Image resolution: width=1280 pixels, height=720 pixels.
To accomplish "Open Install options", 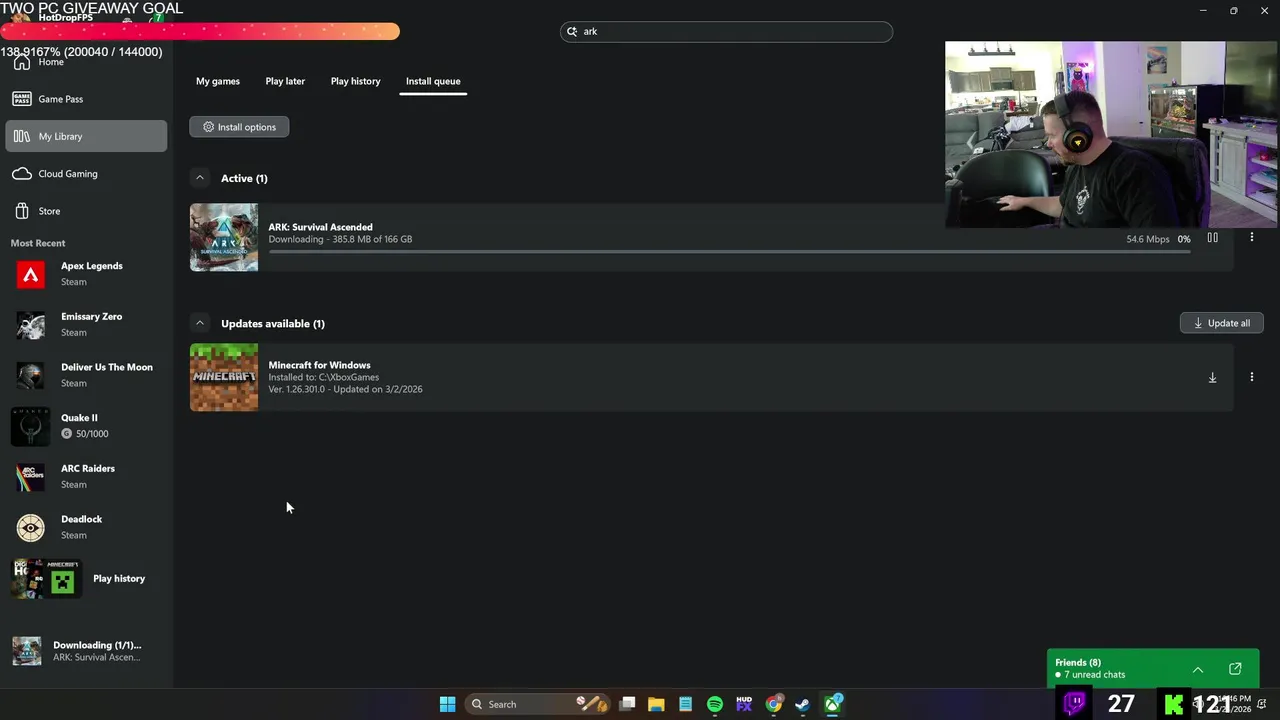I will [x=239, y=127].
